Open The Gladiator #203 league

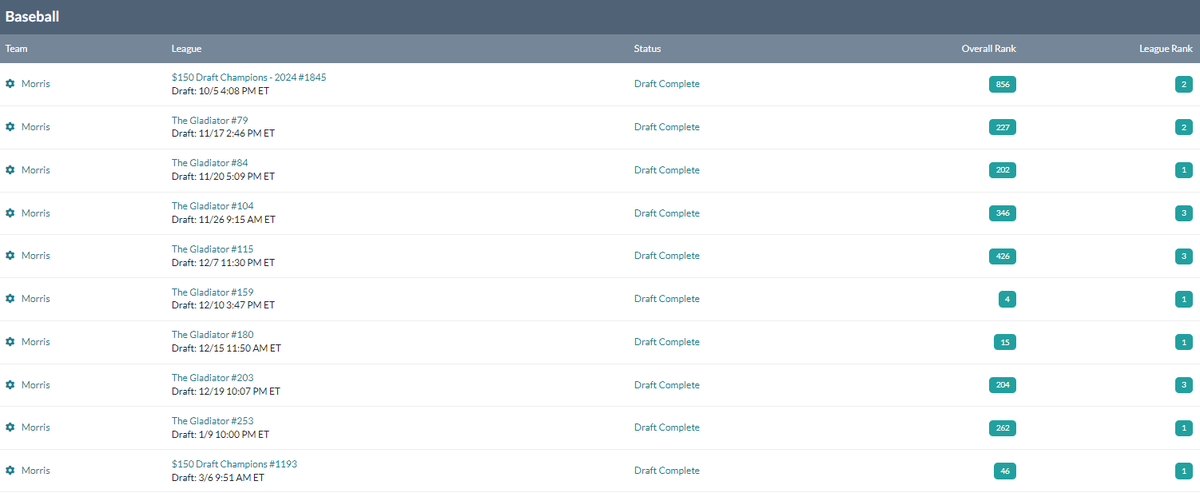tap(213, 378)
